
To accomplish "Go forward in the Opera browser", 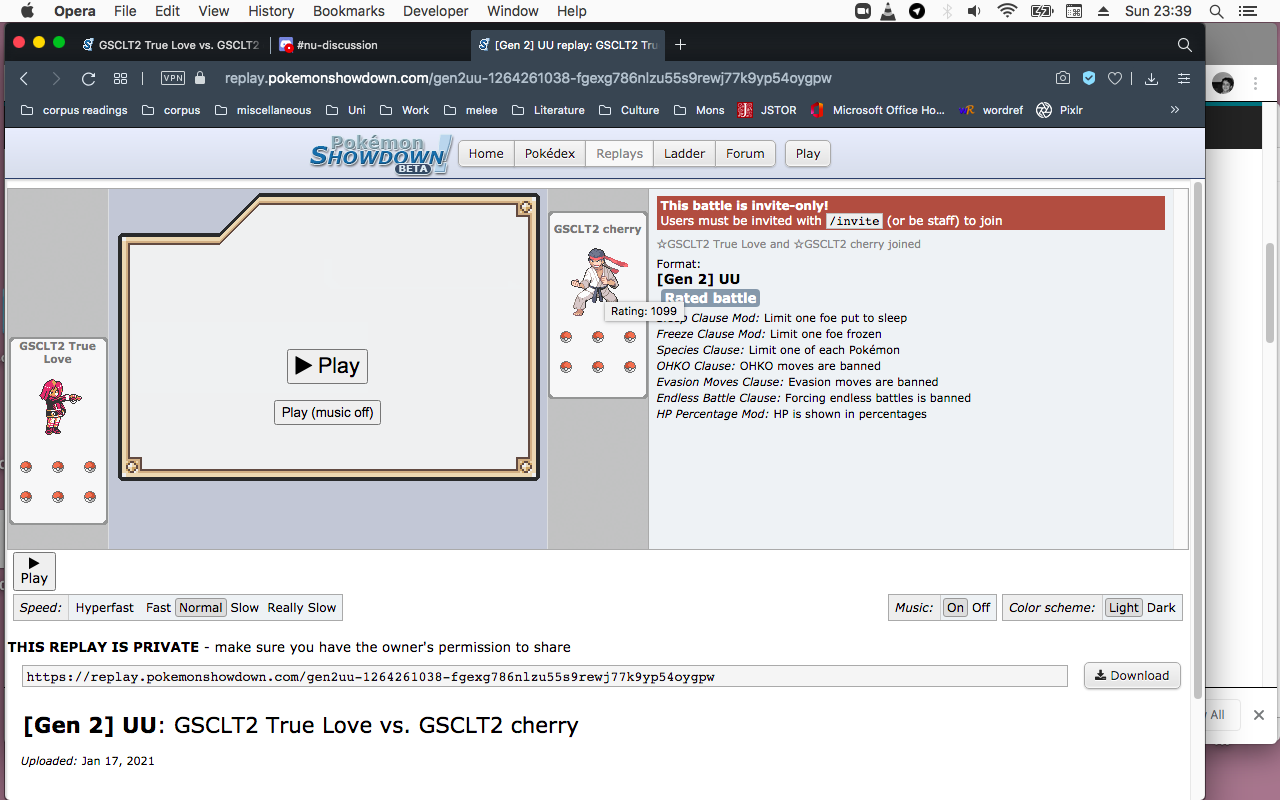I will point(56,78).
